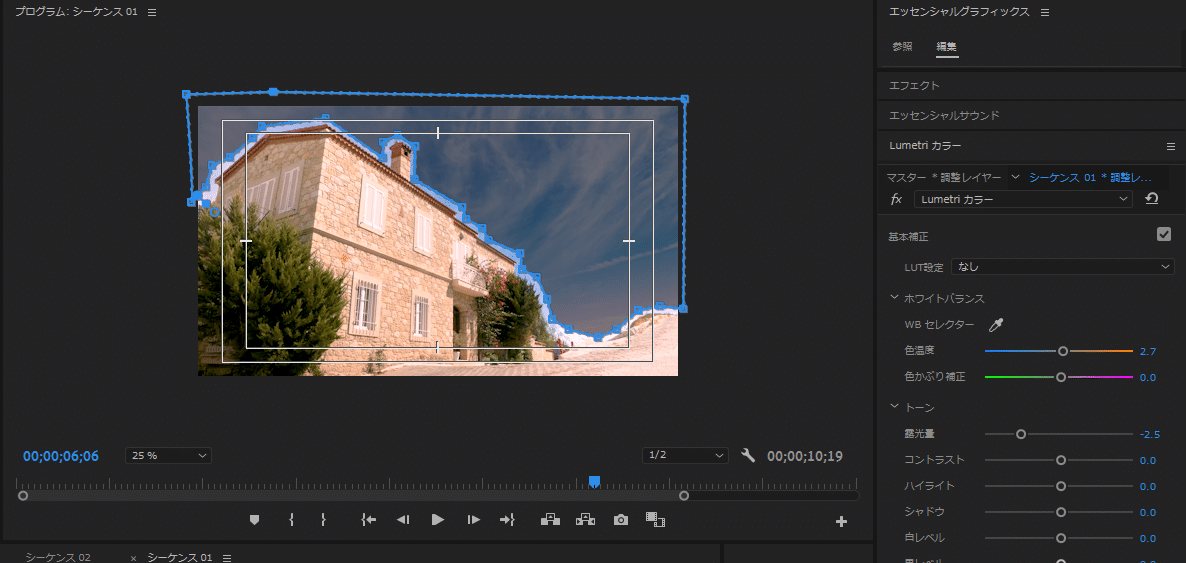1186x563 pixels.
Task: Click the blue playhead on the time ruler
Action: point(595,481)
